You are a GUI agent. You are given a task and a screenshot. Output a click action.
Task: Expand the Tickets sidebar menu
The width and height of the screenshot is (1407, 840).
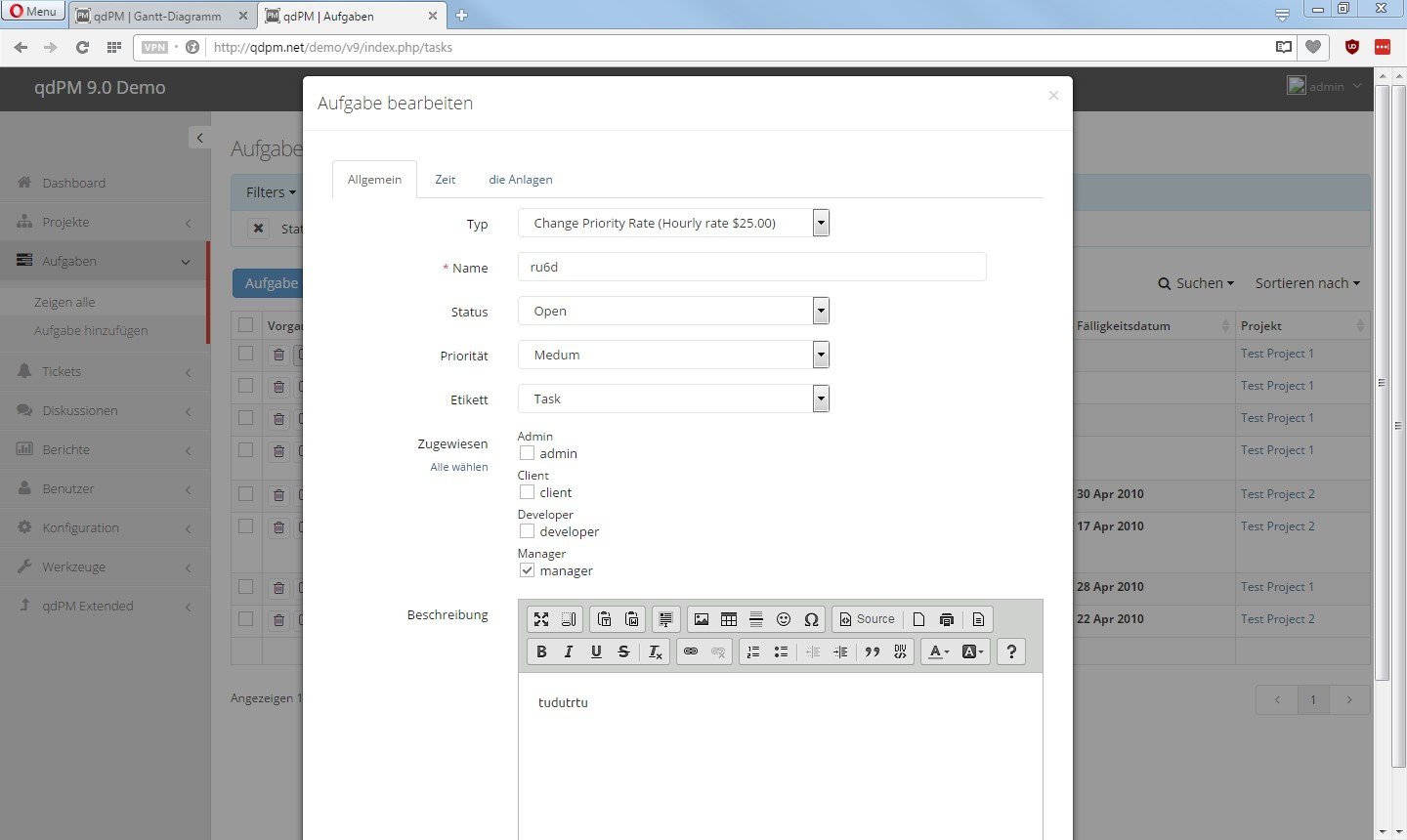click(105, 371)
